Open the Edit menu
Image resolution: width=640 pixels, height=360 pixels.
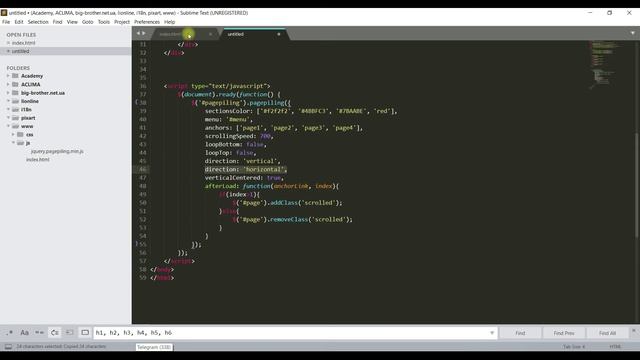click(x=19, y=22)
